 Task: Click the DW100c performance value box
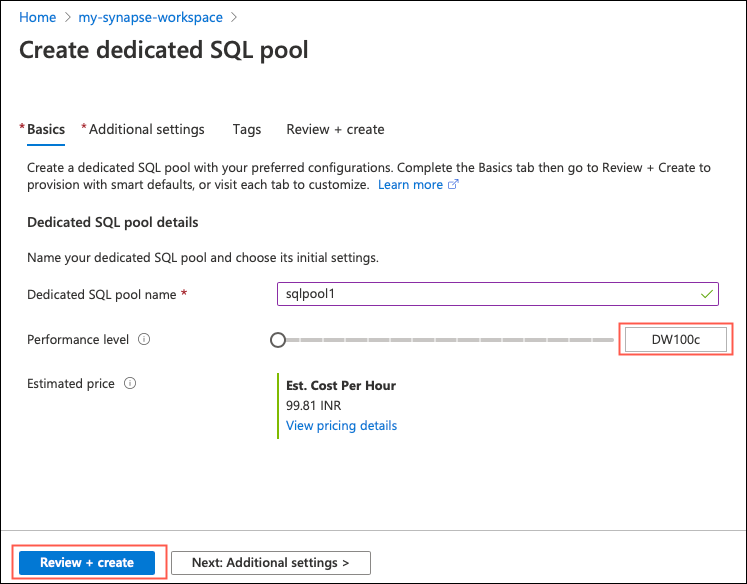676,339
